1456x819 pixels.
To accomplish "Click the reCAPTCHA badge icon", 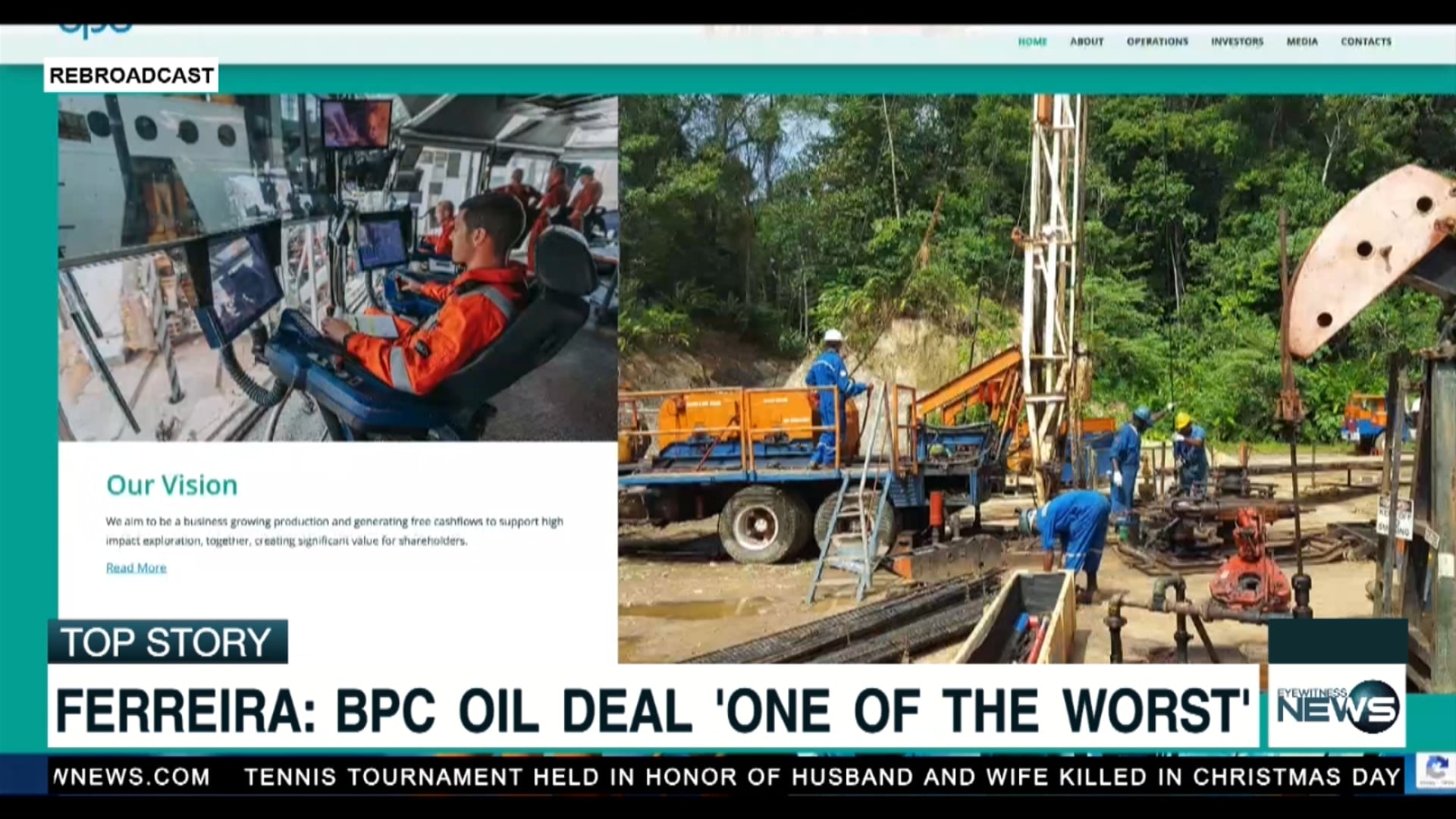I will pos(1436,770).
